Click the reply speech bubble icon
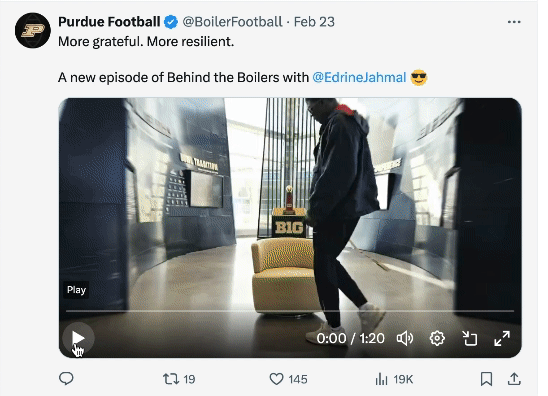548x396 pixels. [66, 379]
